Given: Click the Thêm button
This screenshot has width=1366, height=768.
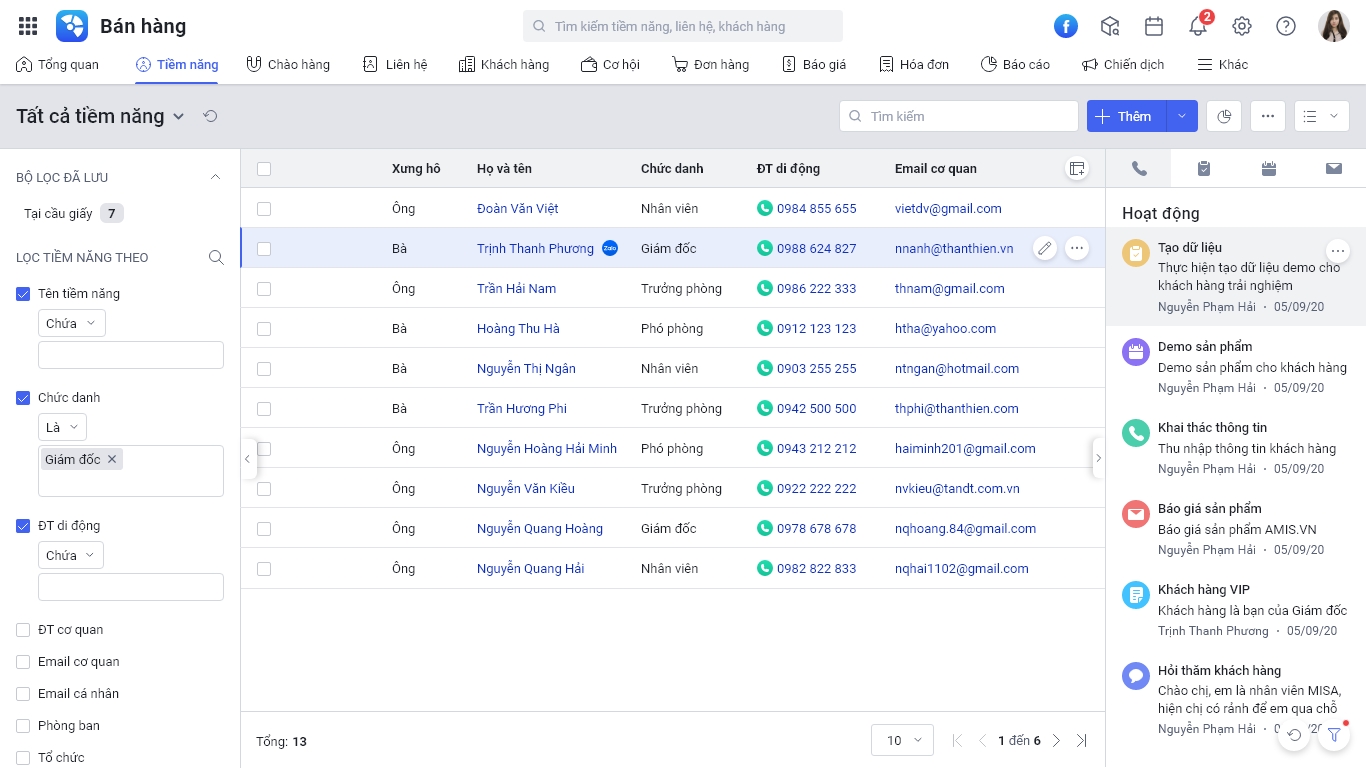Looking at the screenshot, I should (1126, 116).
